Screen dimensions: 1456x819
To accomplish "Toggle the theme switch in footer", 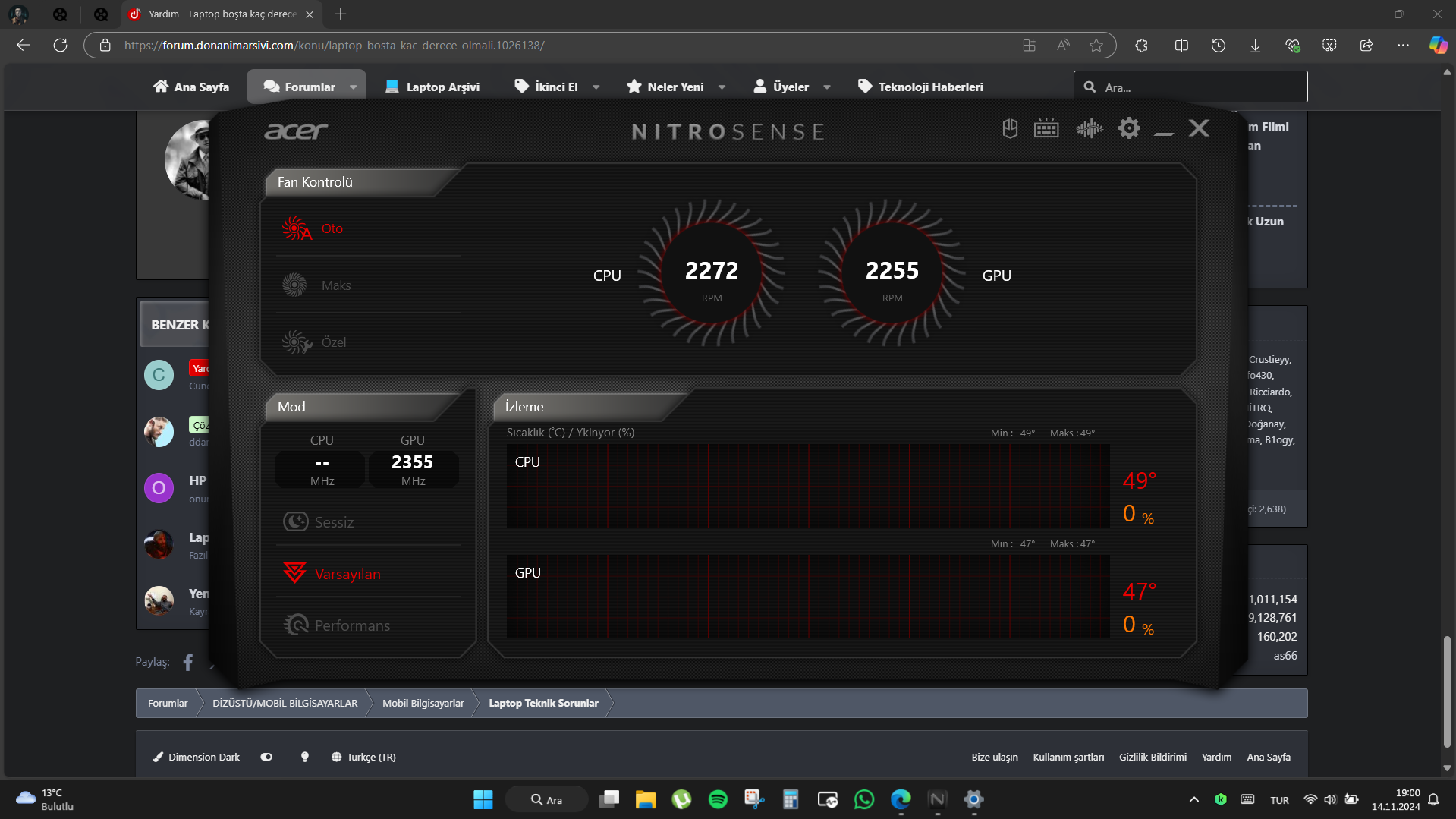I will click(x=266, y=757).
